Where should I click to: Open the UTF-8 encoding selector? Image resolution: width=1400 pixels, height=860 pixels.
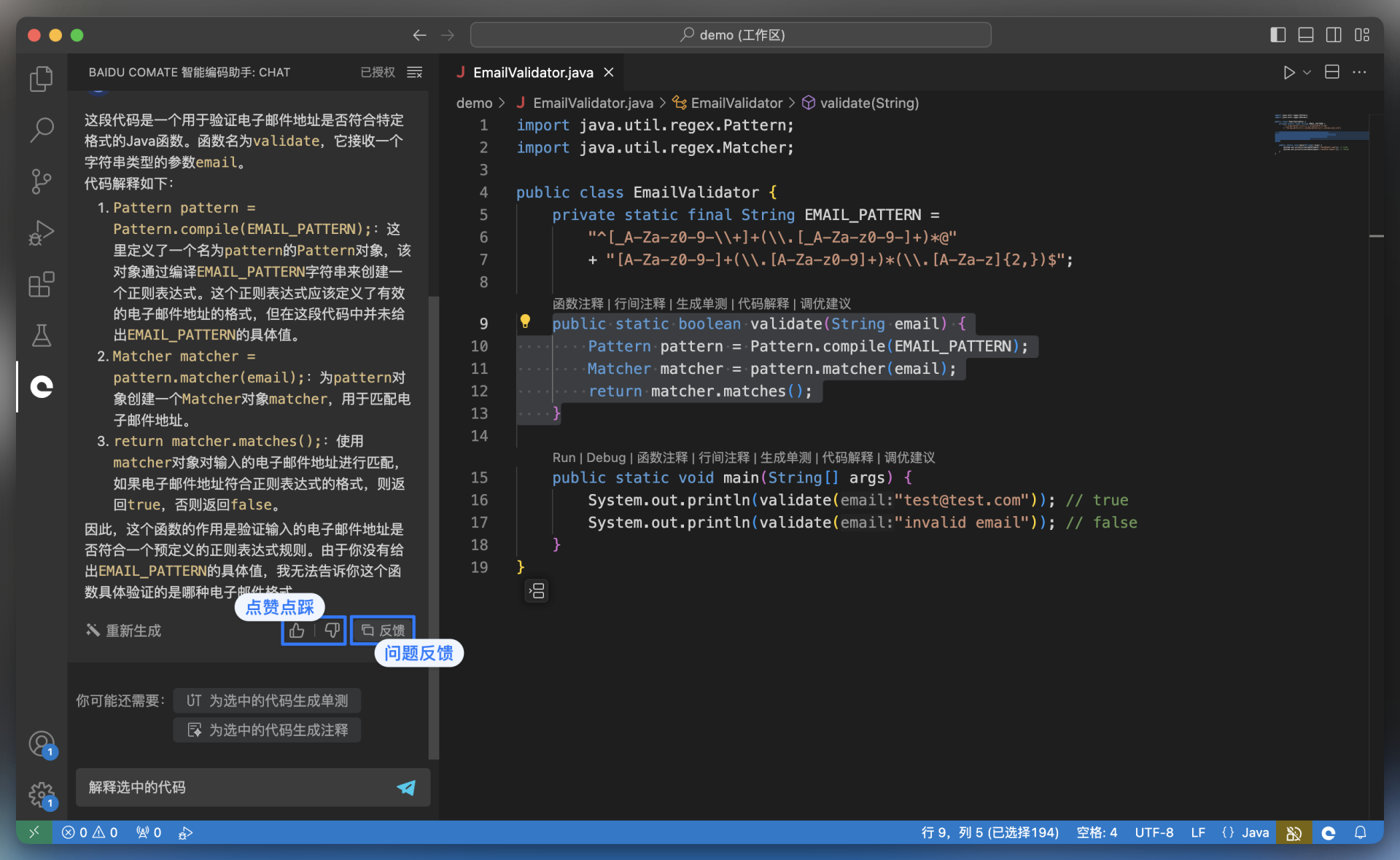(x=1154, y=832)
